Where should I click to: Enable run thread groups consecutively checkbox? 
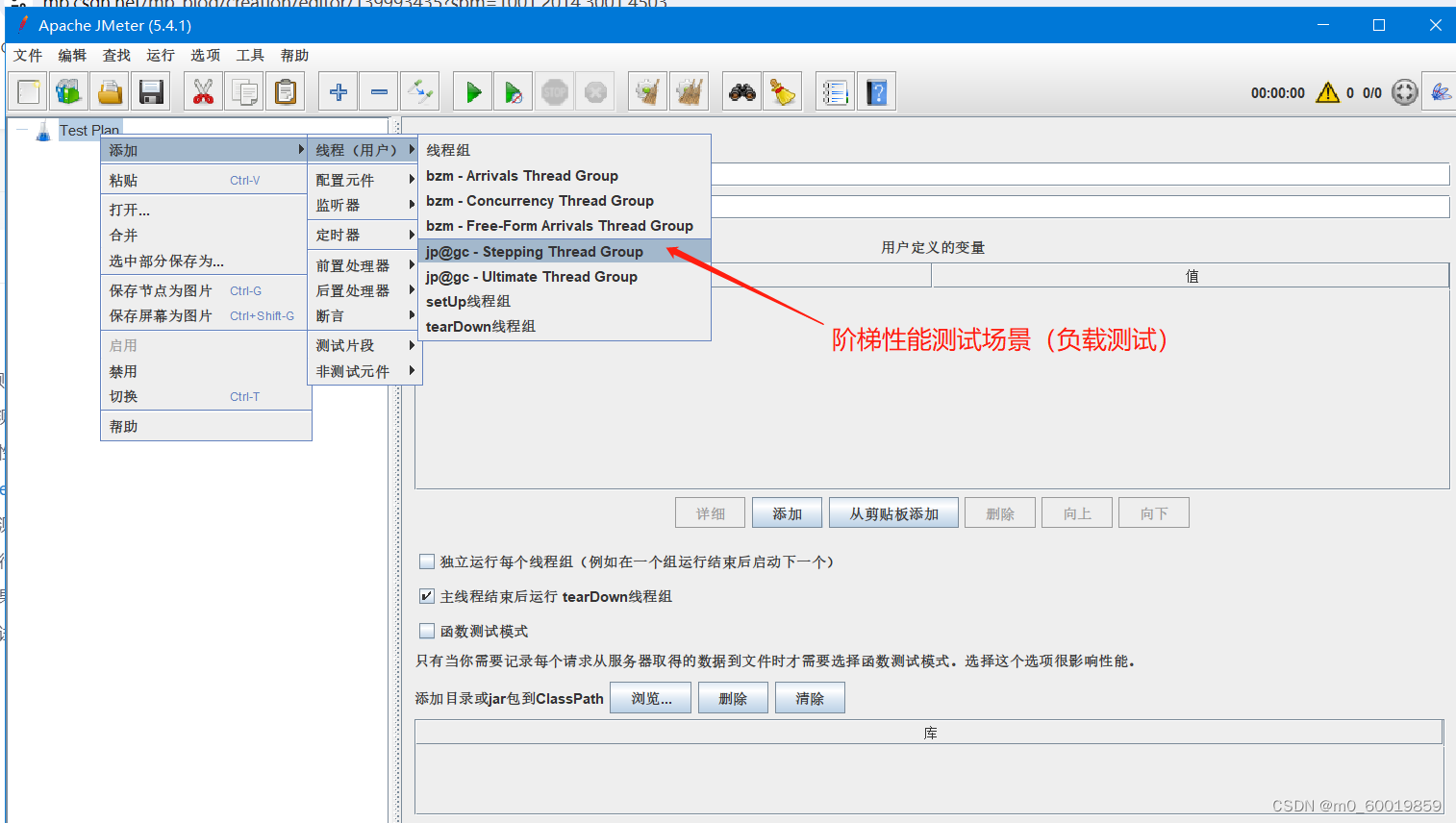427,561
